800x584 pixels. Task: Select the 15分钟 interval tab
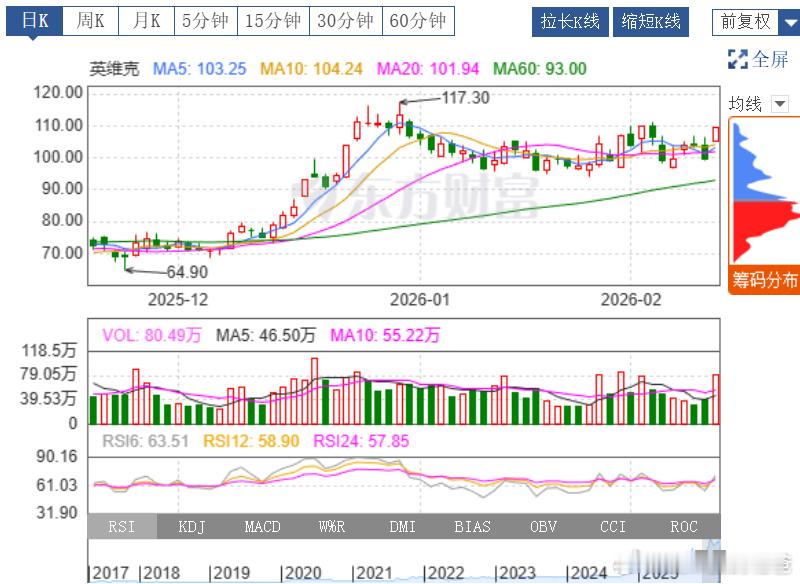coord(273,21)
